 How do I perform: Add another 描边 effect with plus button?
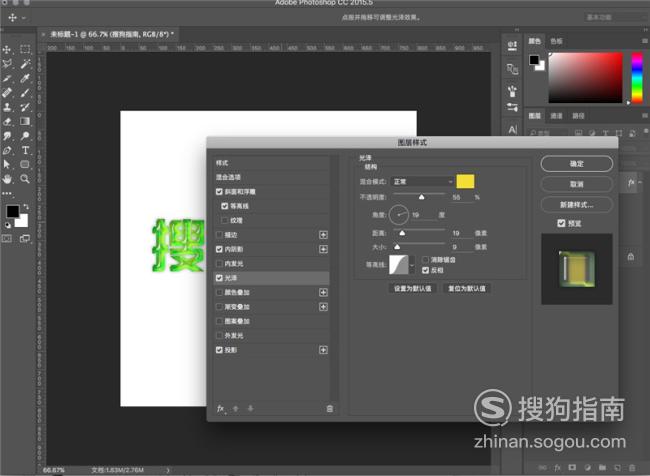pos(323,235)
